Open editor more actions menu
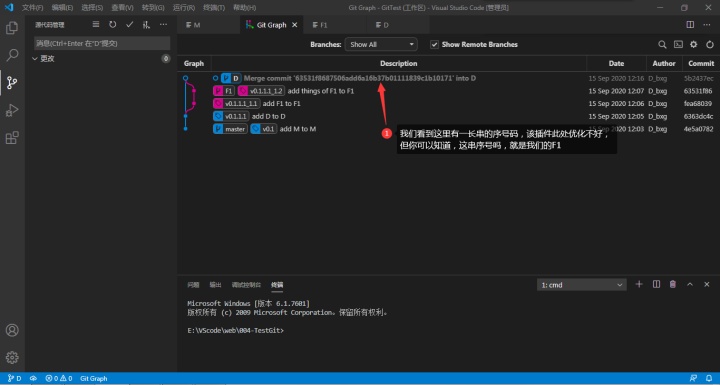 707,24
